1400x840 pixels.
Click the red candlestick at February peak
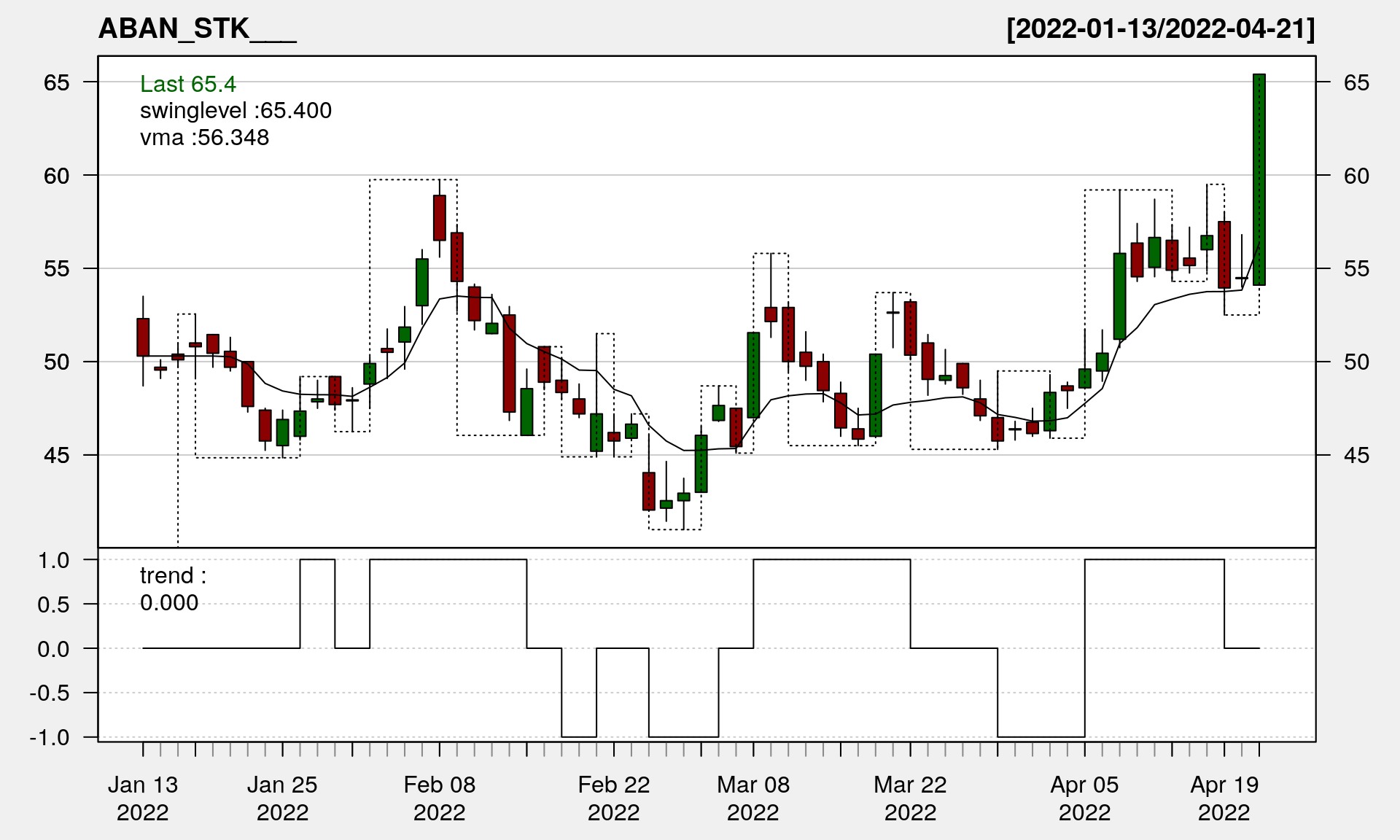pyautogui.click(x=439, y=218)
